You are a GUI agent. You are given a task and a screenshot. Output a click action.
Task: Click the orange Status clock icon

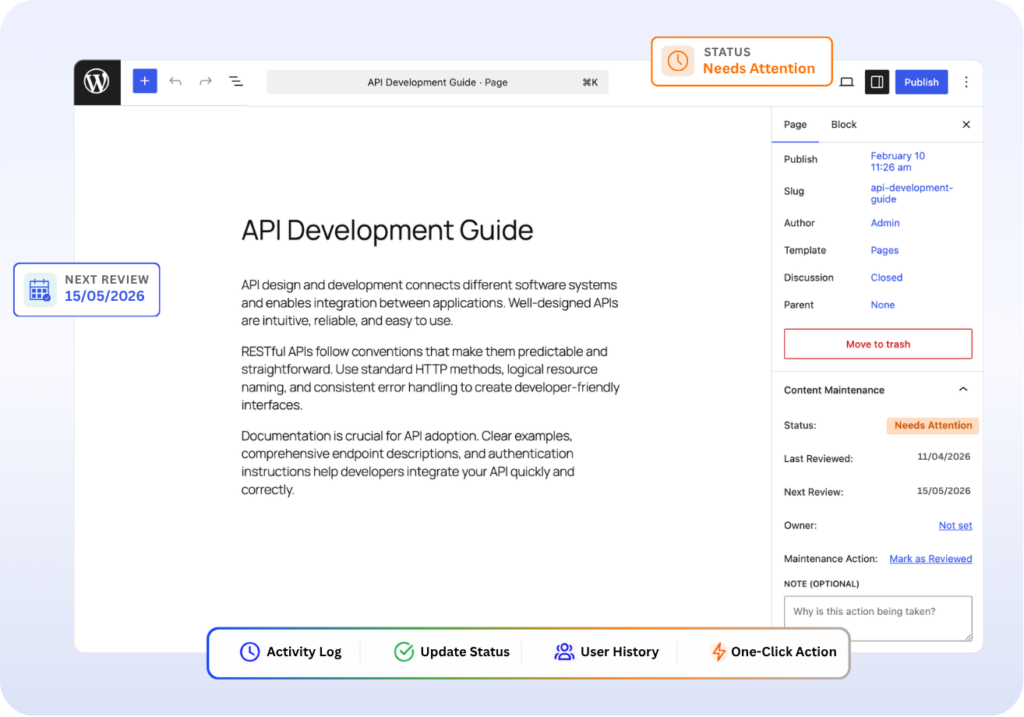[x=678, y=61]
